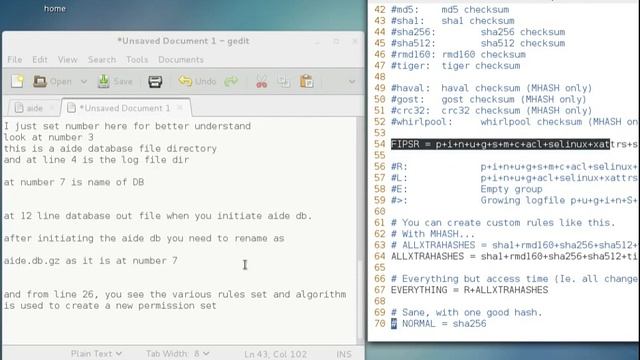Viewport: 640px width, 360px height.
Task: Click '# With MHASH...' on line 62
Action: coord(433,234)
